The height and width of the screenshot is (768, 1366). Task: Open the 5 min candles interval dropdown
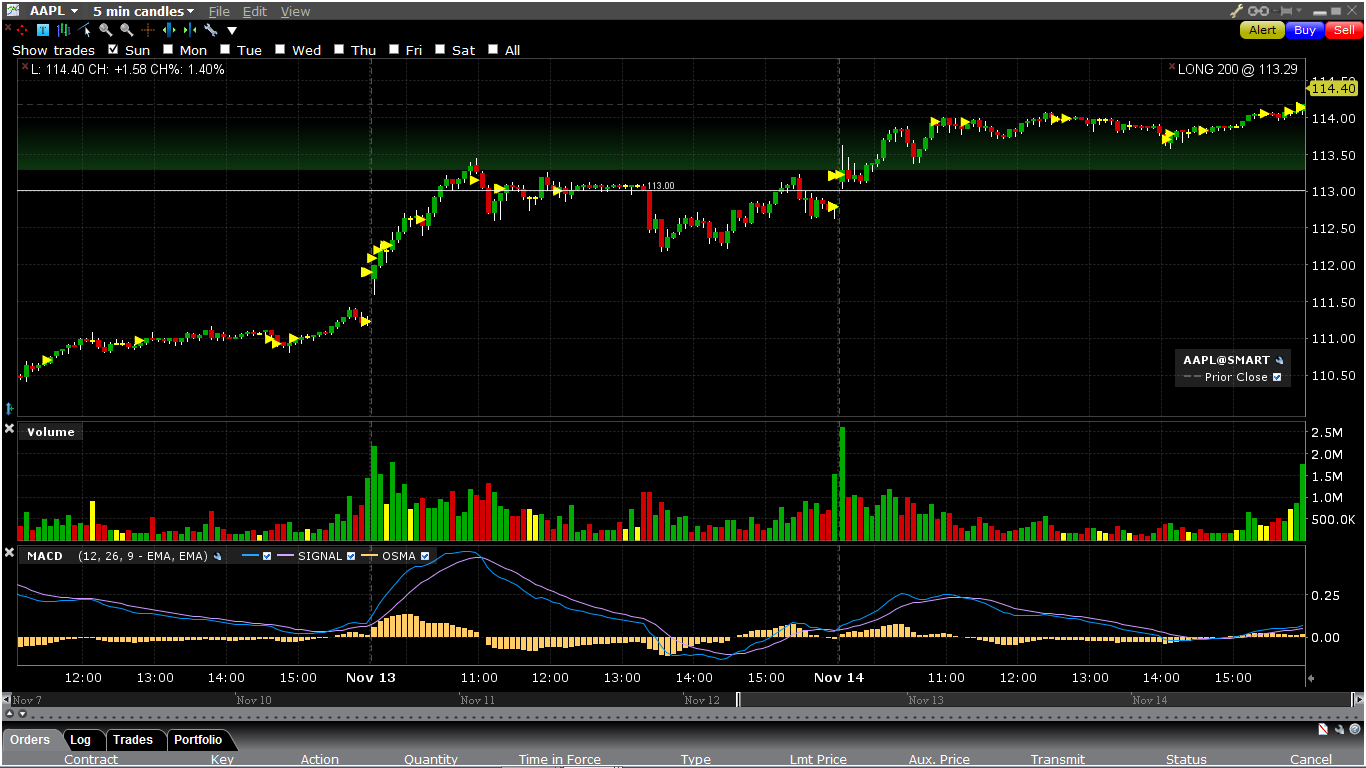[x=144, y=11]
